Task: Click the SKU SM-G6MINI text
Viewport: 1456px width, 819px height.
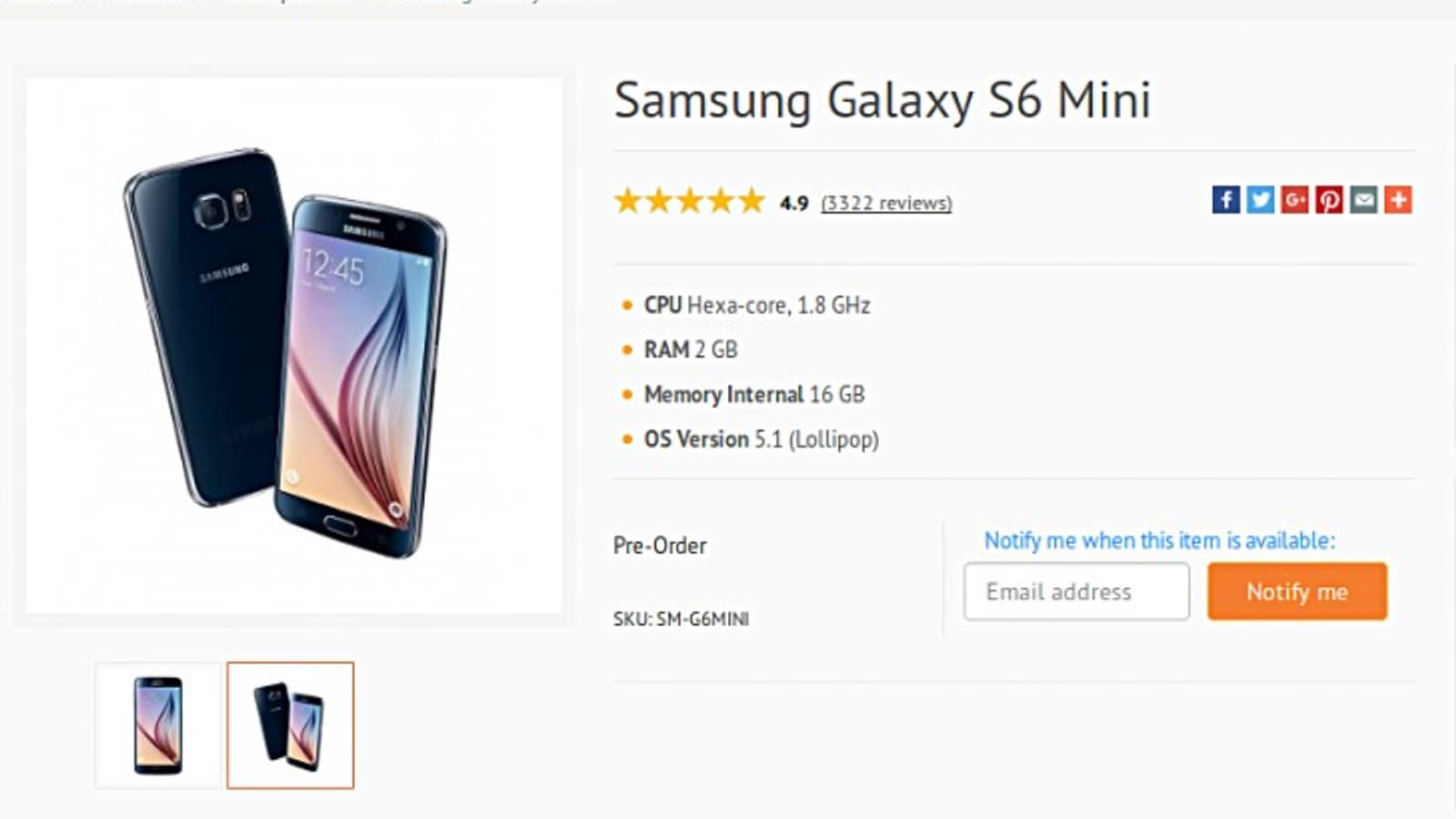Action: (681, 619)
